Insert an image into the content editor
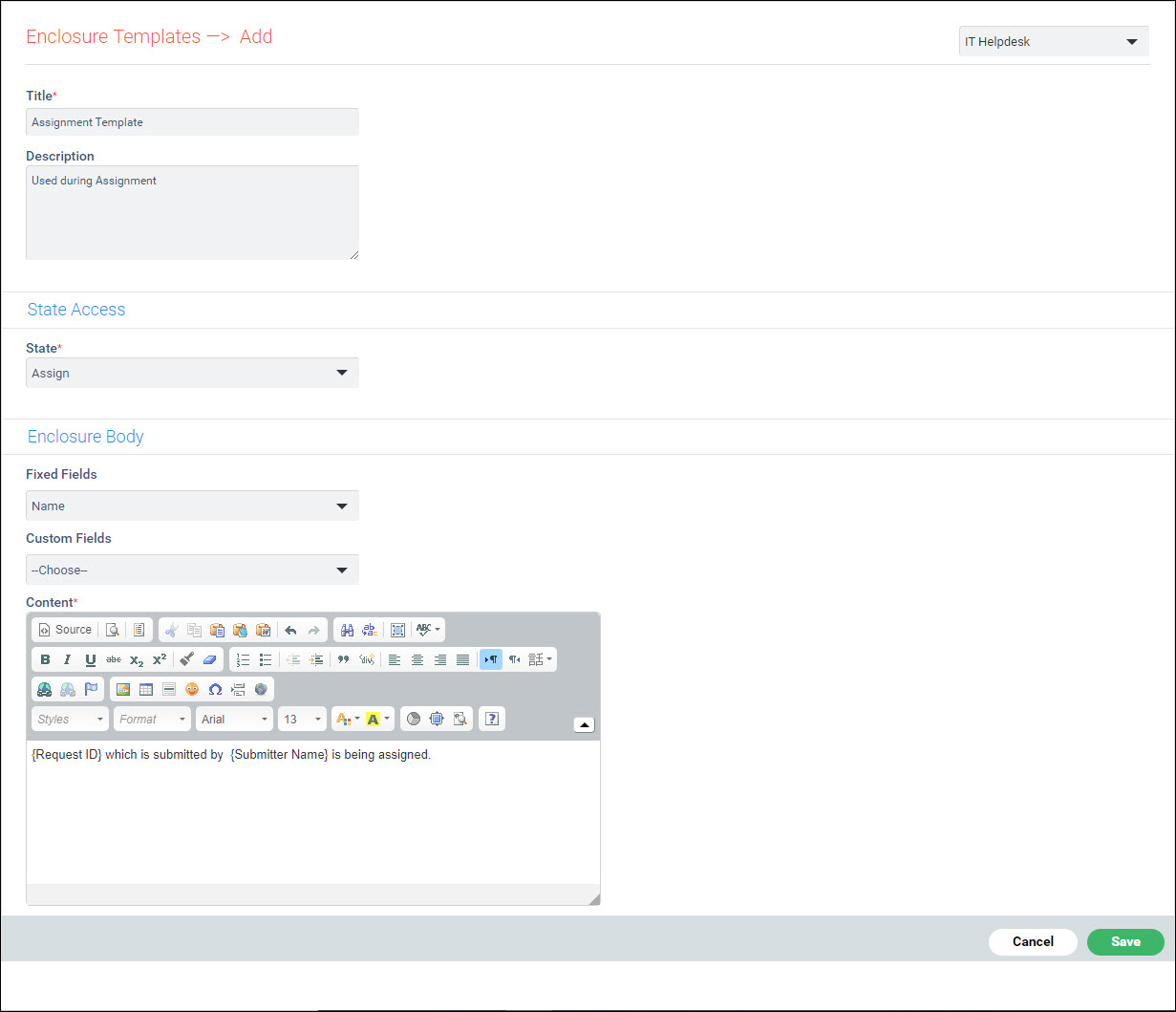 click(124, 689)
